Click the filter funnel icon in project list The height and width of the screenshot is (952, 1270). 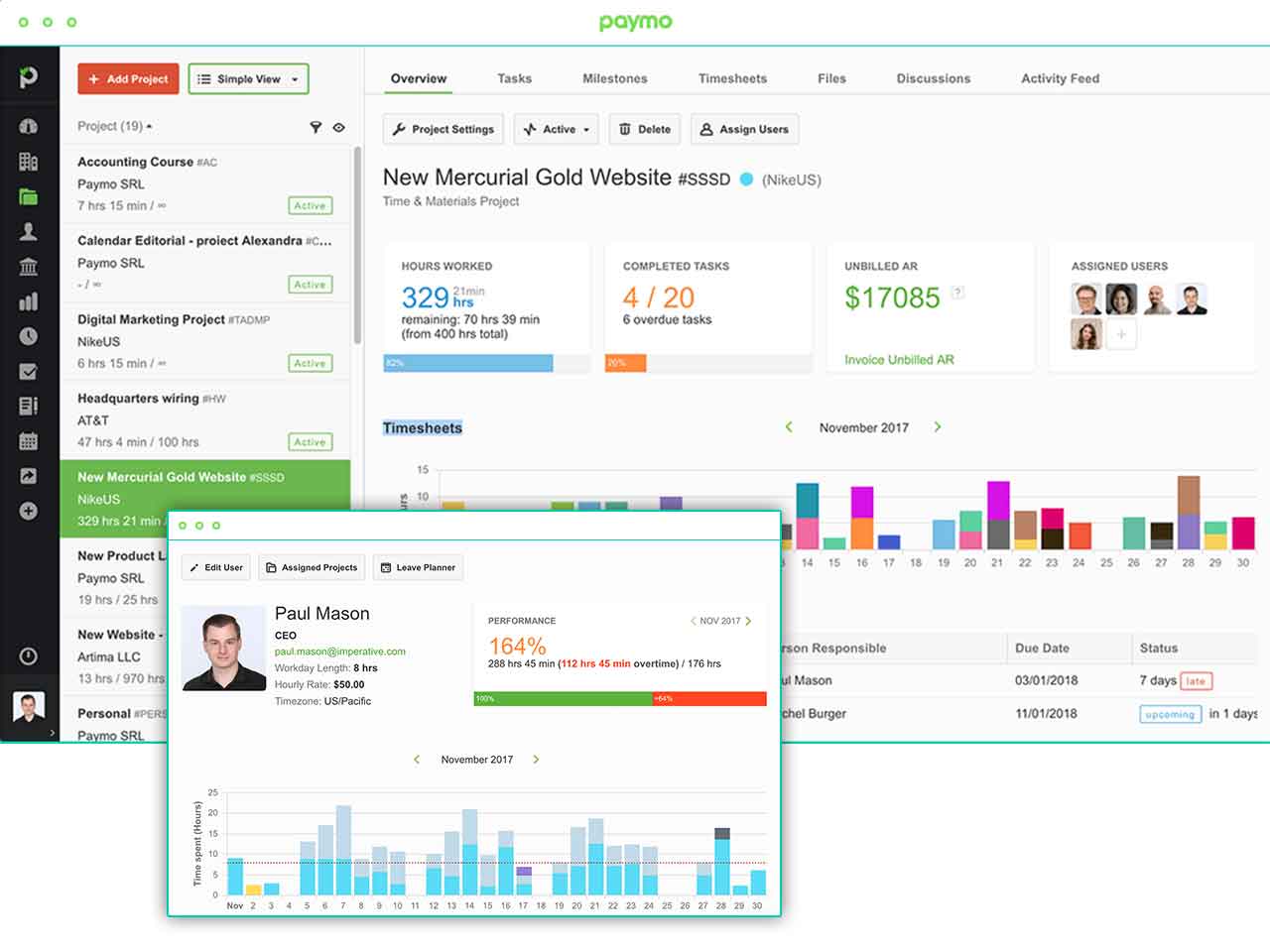(316, 127)
